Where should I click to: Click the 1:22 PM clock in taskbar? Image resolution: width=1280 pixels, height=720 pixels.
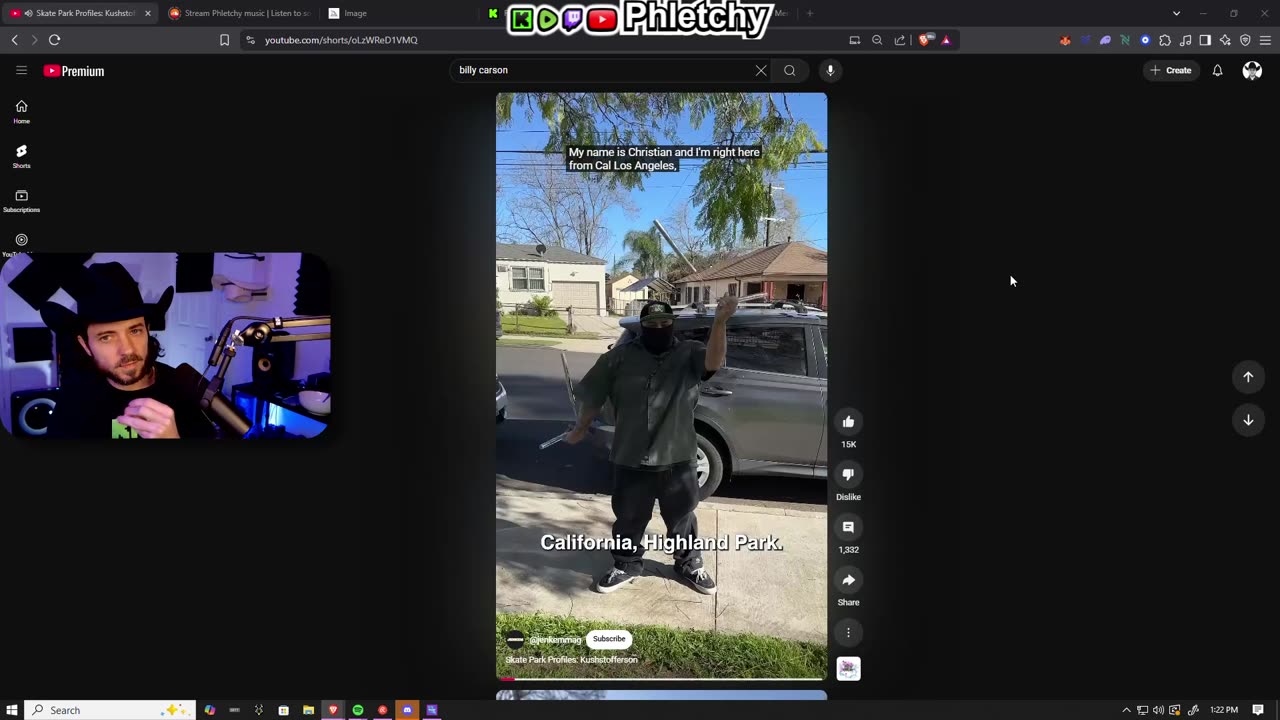click(1224, 710)
